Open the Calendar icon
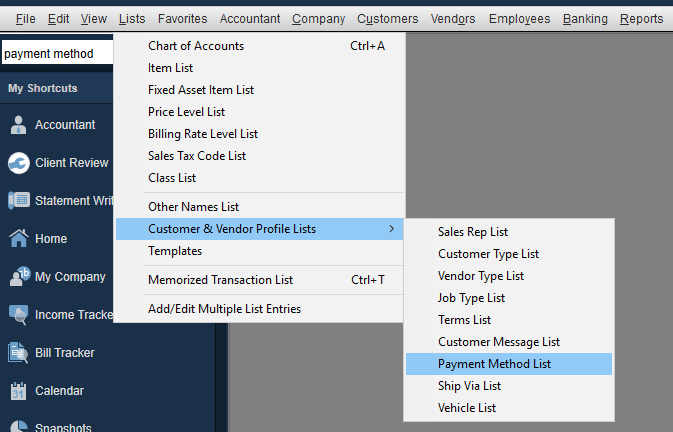 tap(18, 391)
